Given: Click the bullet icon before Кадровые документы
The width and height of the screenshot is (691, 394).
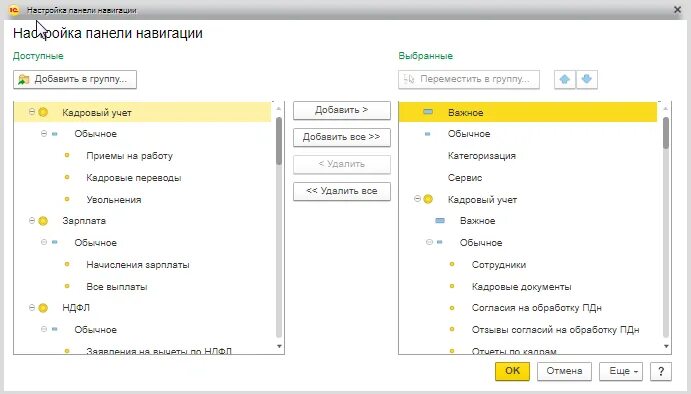Looking at the screenshot, I should coord(452,286).
